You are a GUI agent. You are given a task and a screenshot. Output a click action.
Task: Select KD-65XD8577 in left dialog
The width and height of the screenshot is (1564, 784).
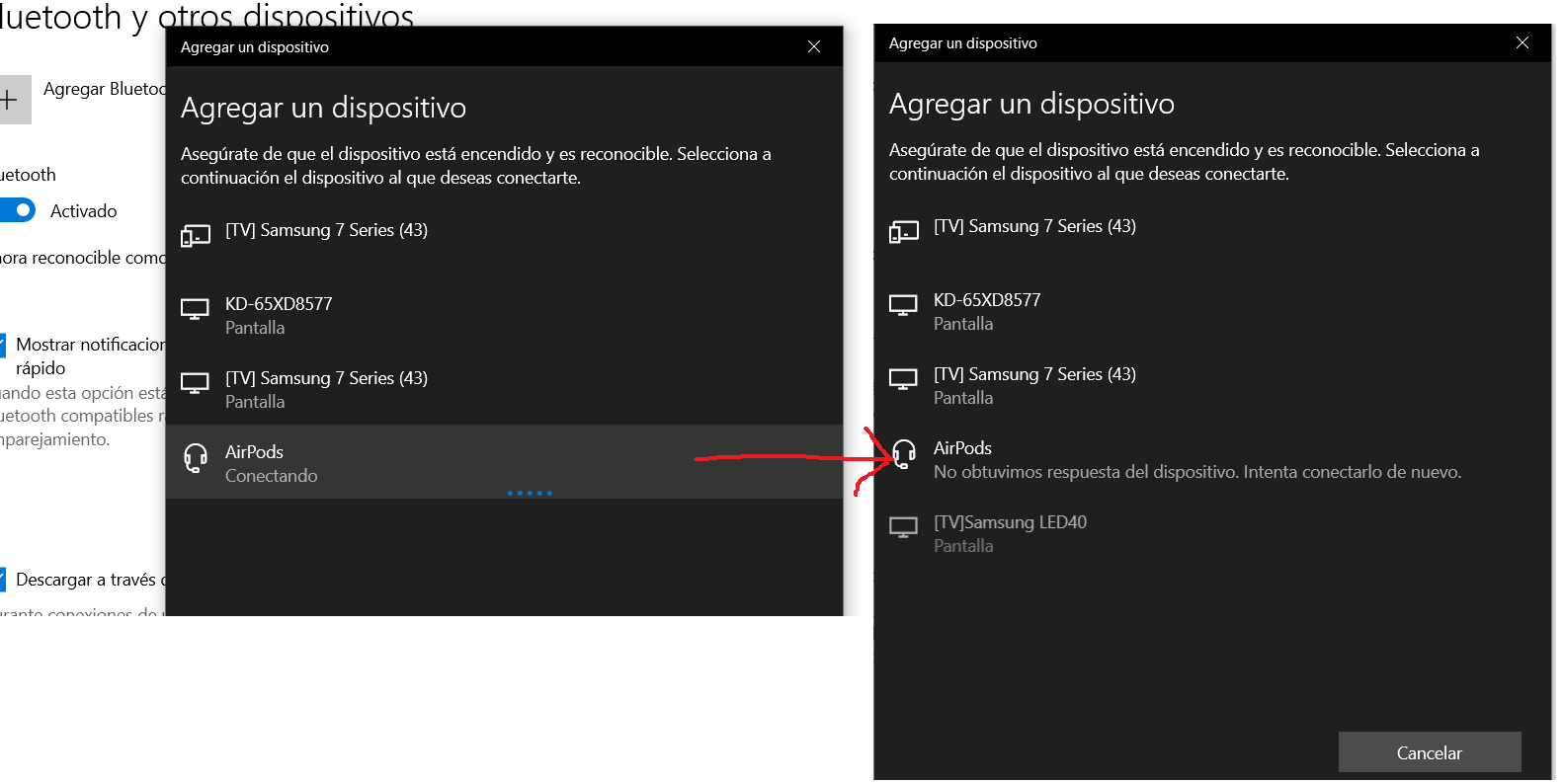[x=504, y=315]
